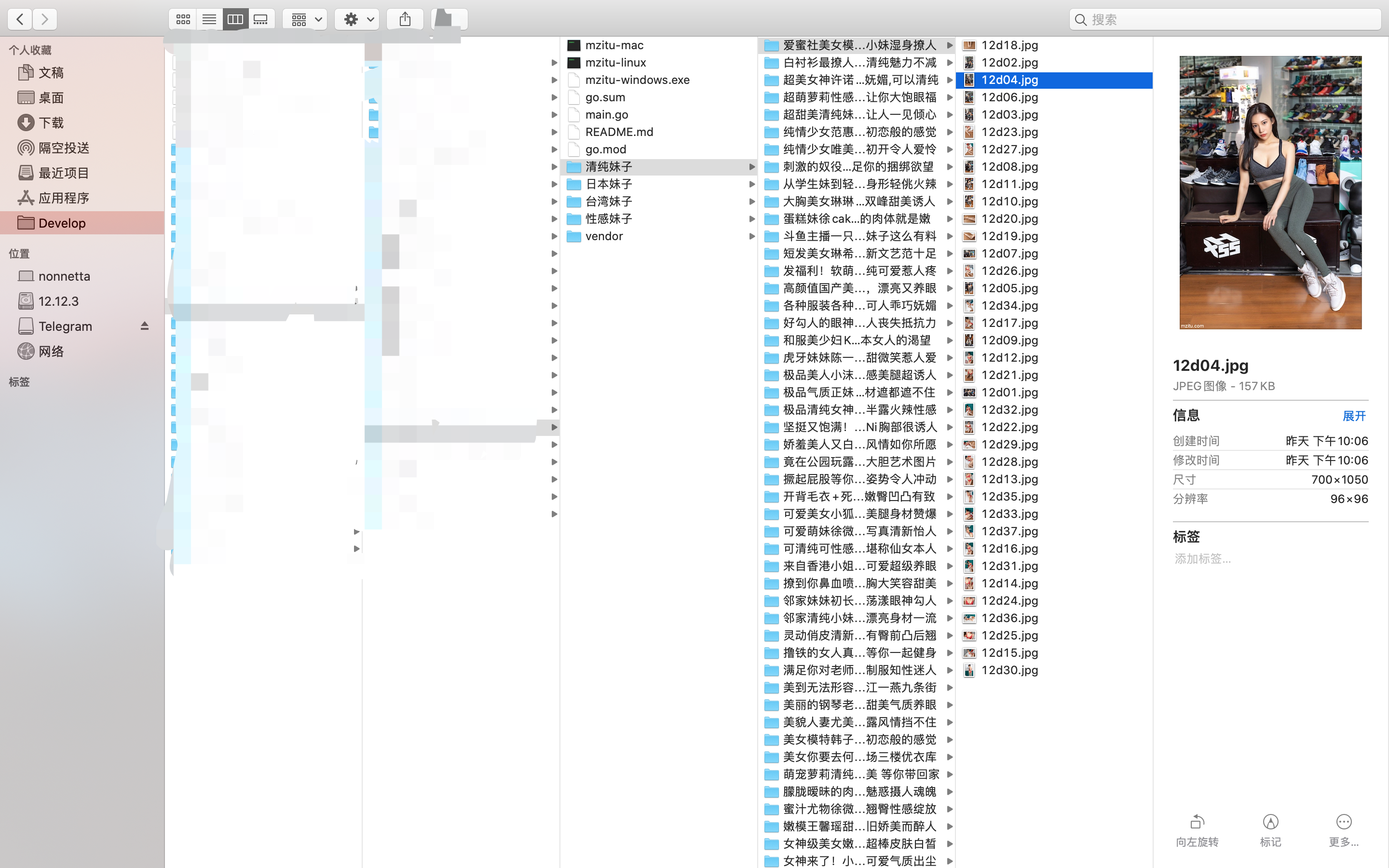The height and width of the screenshot is (868, 1389).
Task: Select the mzitu-windows.exe file
Action: 659,80
